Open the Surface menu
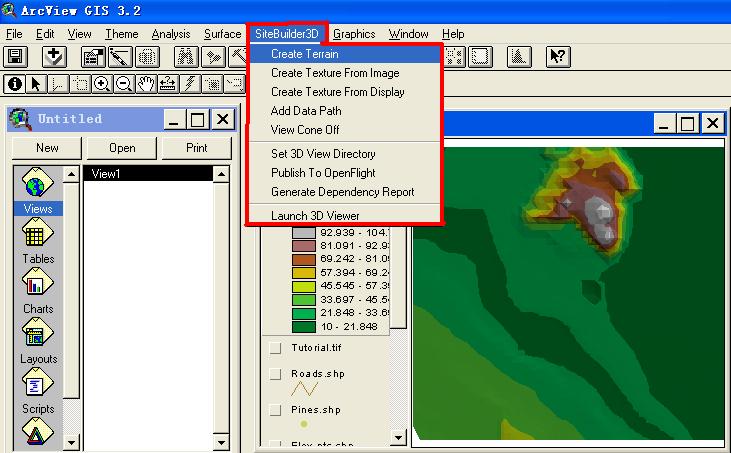This screenshot has height=453, width=731. tap(222, 34)
